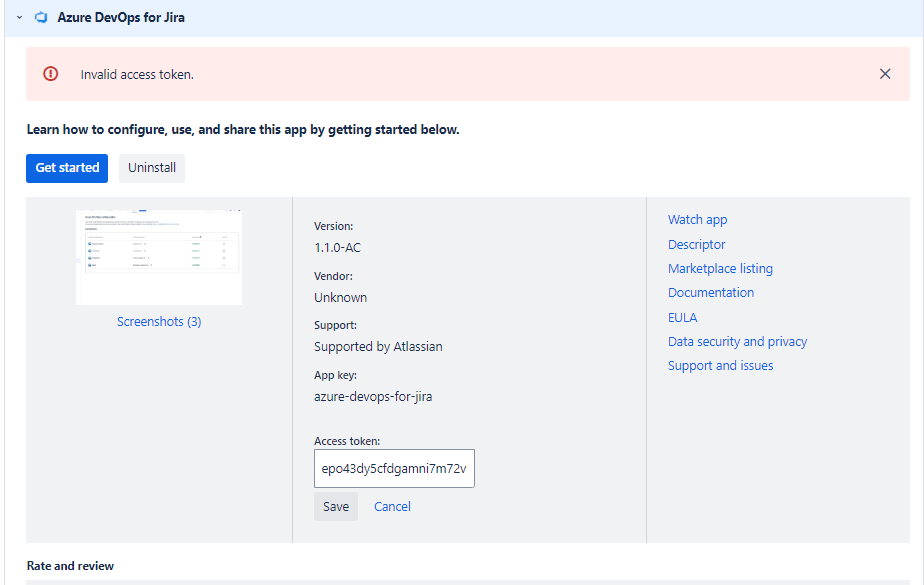Dismiss the Invalid access token error
The image size is (924, 585).
885,73
